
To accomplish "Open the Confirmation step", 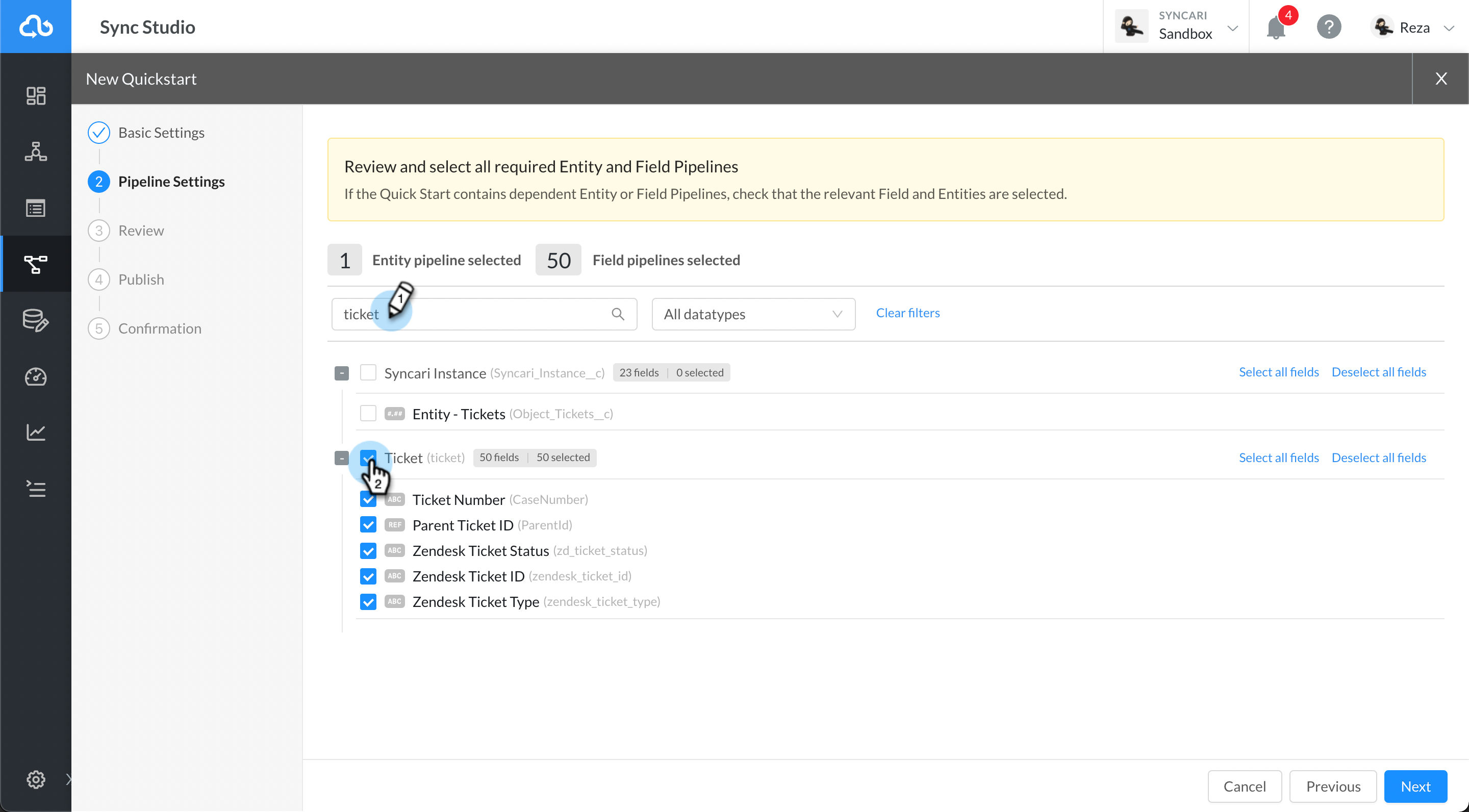I will coord(160,328).
